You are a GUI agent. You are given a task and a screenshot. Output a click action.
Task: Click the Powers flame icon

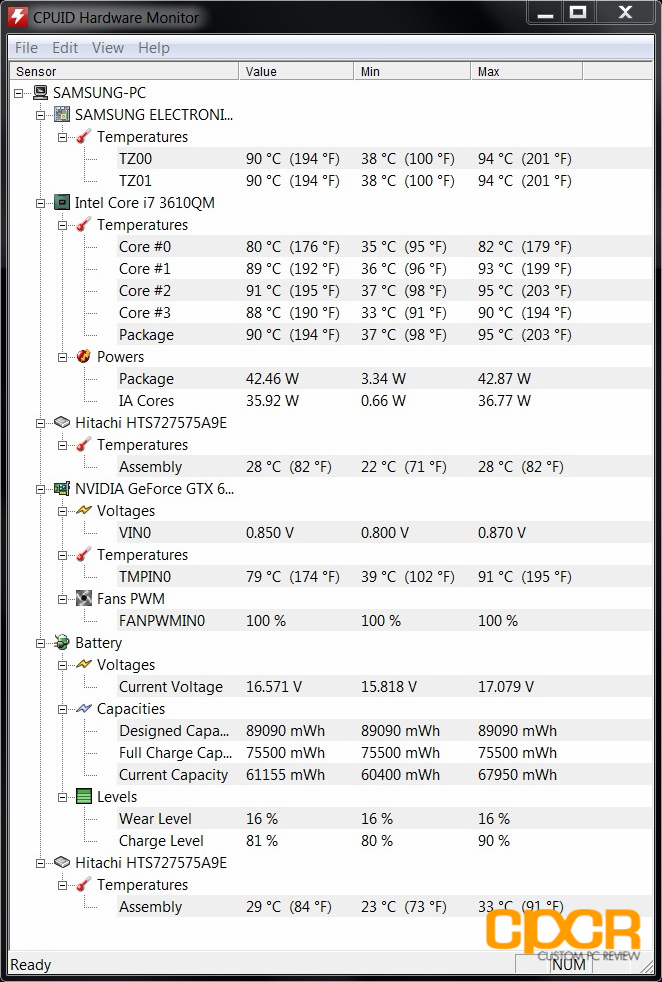[x=84, y=356]
